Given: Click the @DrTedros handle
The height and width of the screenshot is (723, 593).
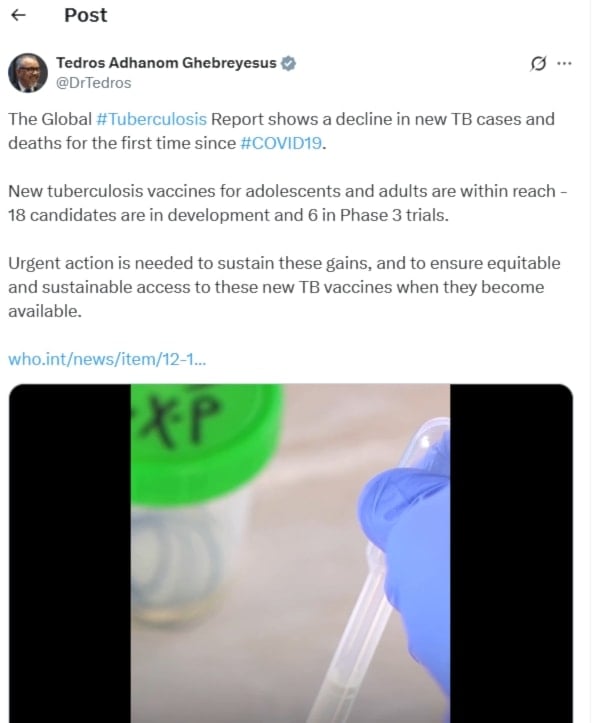Looking at the screenshot, I should [x=94, y=83].
